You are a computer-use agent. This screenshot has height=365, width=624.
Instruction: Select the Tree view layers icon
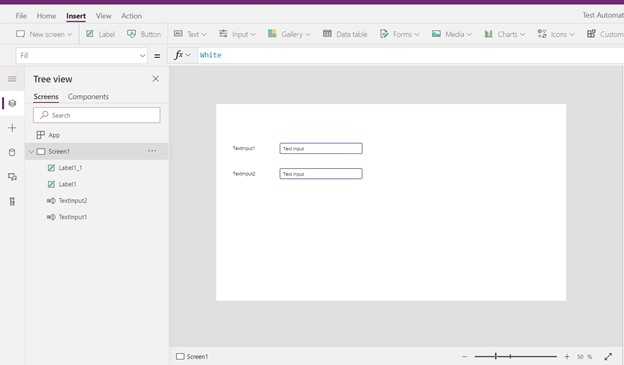(x=12, y=103)
